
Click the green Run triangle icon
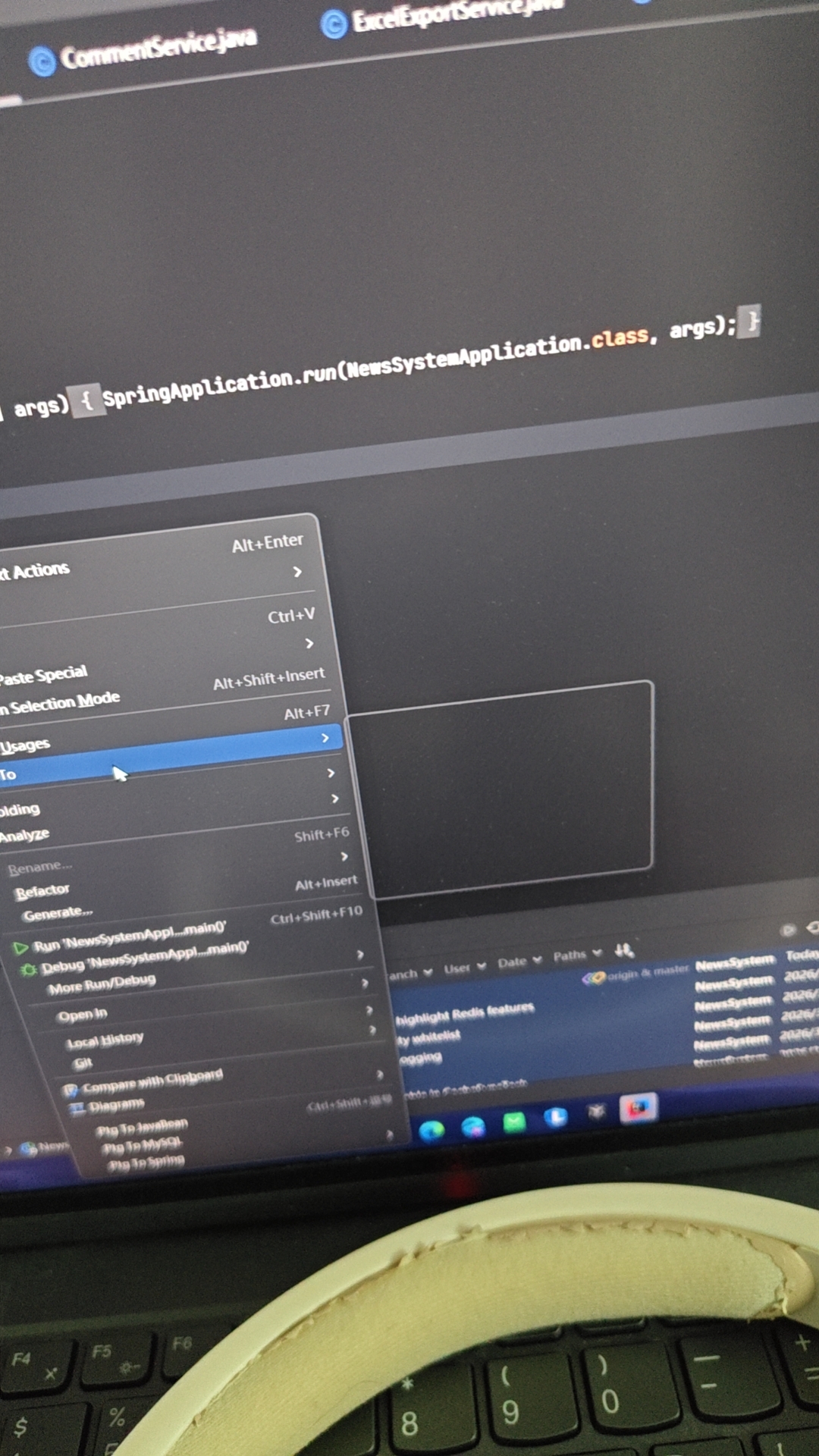coord(20,947)
